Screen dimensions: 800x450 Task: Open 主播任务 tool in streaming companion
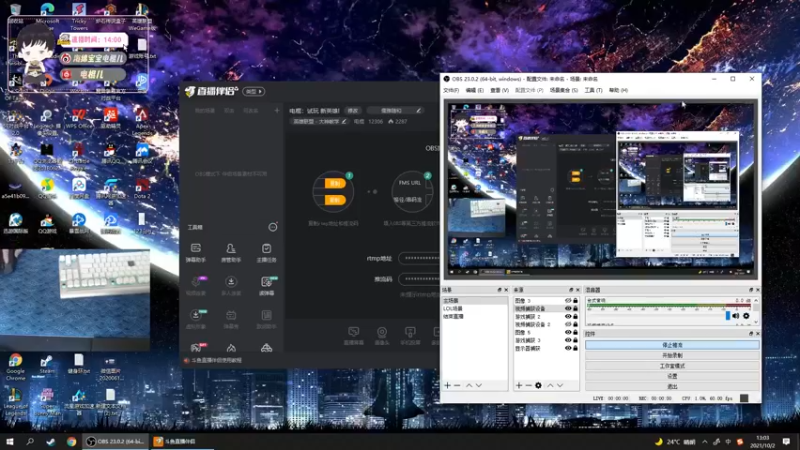click(266, 253)
